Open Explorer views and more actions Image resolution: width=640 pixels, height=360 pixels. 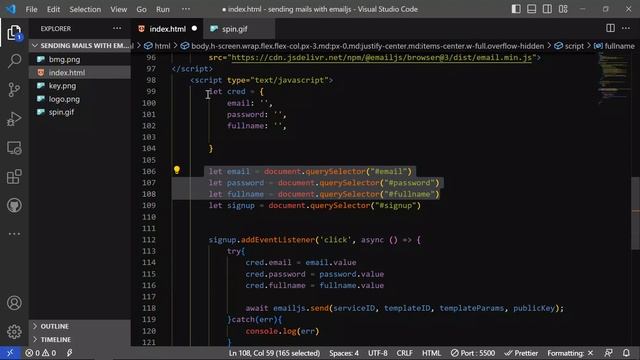point(117,28)
